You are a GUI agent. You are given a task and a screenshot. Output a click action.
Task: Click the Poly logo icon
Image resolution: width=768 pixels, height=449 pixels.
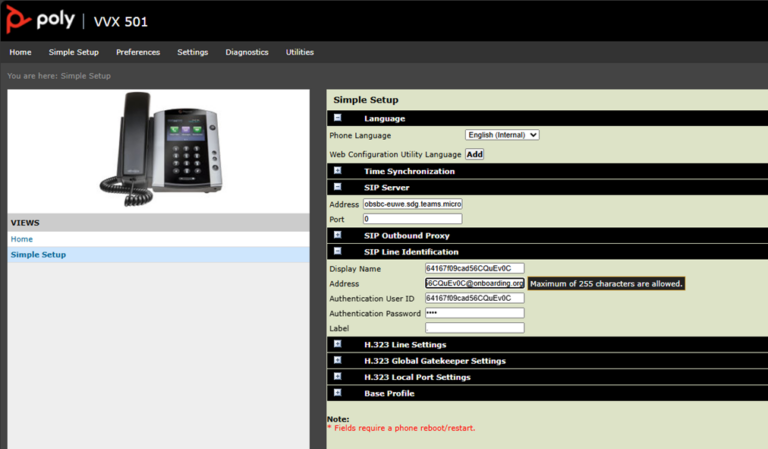point(19,20)
